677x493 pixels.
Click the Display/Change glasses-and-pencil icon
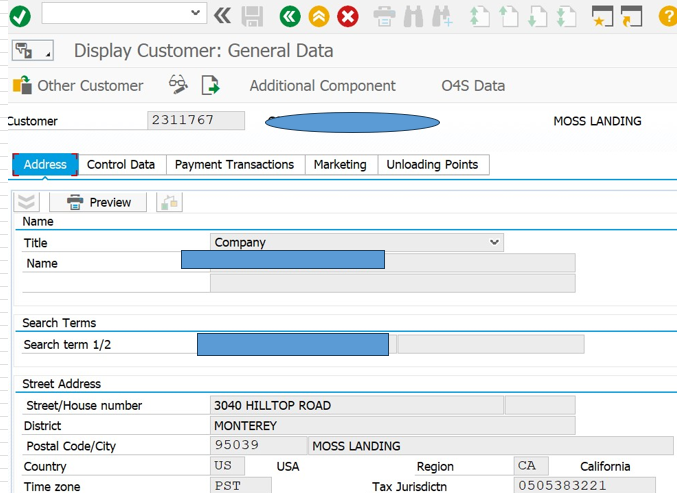(178, 85)
